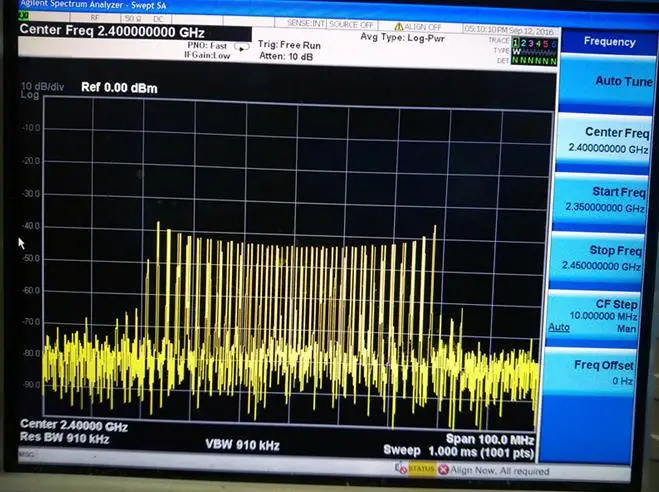Select the Stop Freq softkey
The image size is (659, 492).
[597, 258]
